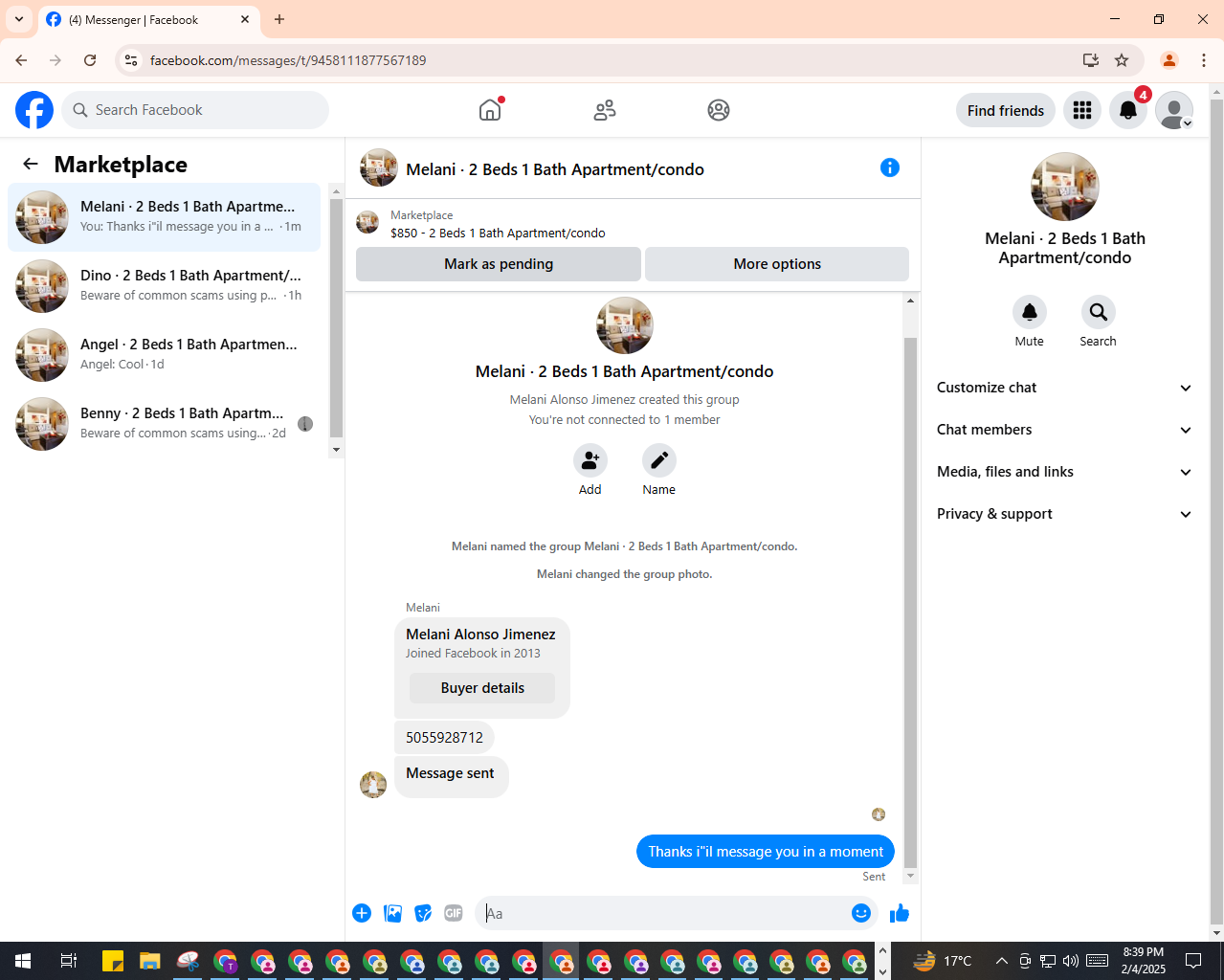Image resolution: width=1224 pixels, height=980 pixels.
Task: Expand the Chat members section
Action: pyautogui.click(x=1064, y=430)
